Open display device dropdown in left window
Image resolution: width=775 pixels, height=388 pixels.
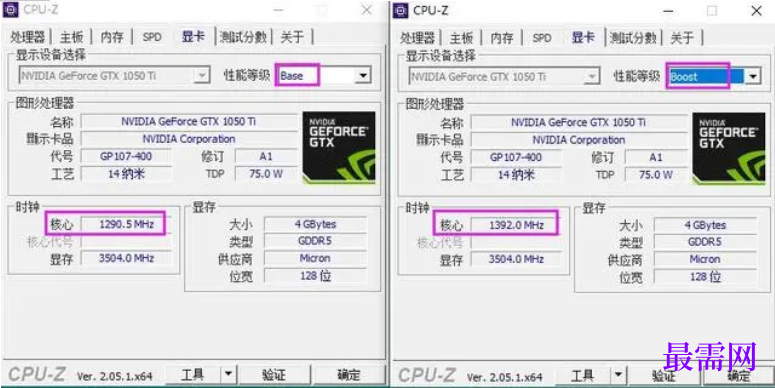pos(202,76)
